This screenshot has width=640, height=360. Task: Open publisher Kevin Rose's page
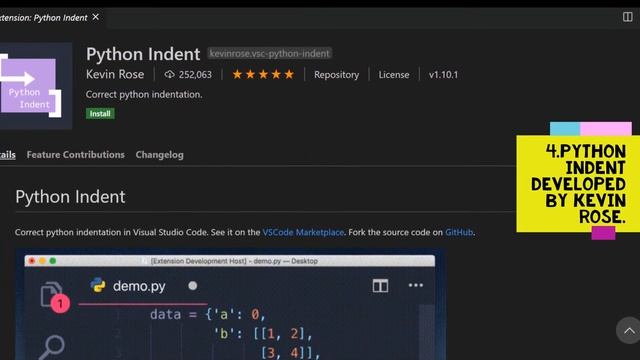coord(115,74)
